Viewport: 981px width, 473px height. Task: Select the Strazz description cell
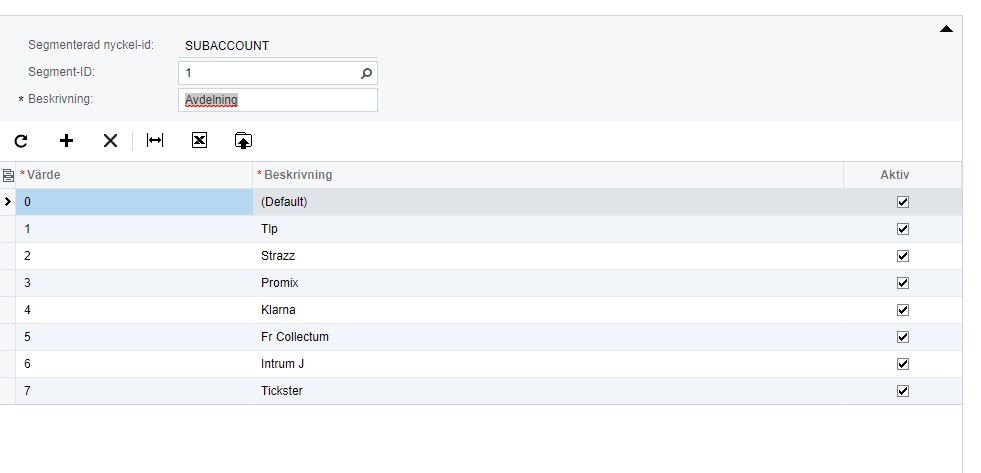tap(548, 256)
